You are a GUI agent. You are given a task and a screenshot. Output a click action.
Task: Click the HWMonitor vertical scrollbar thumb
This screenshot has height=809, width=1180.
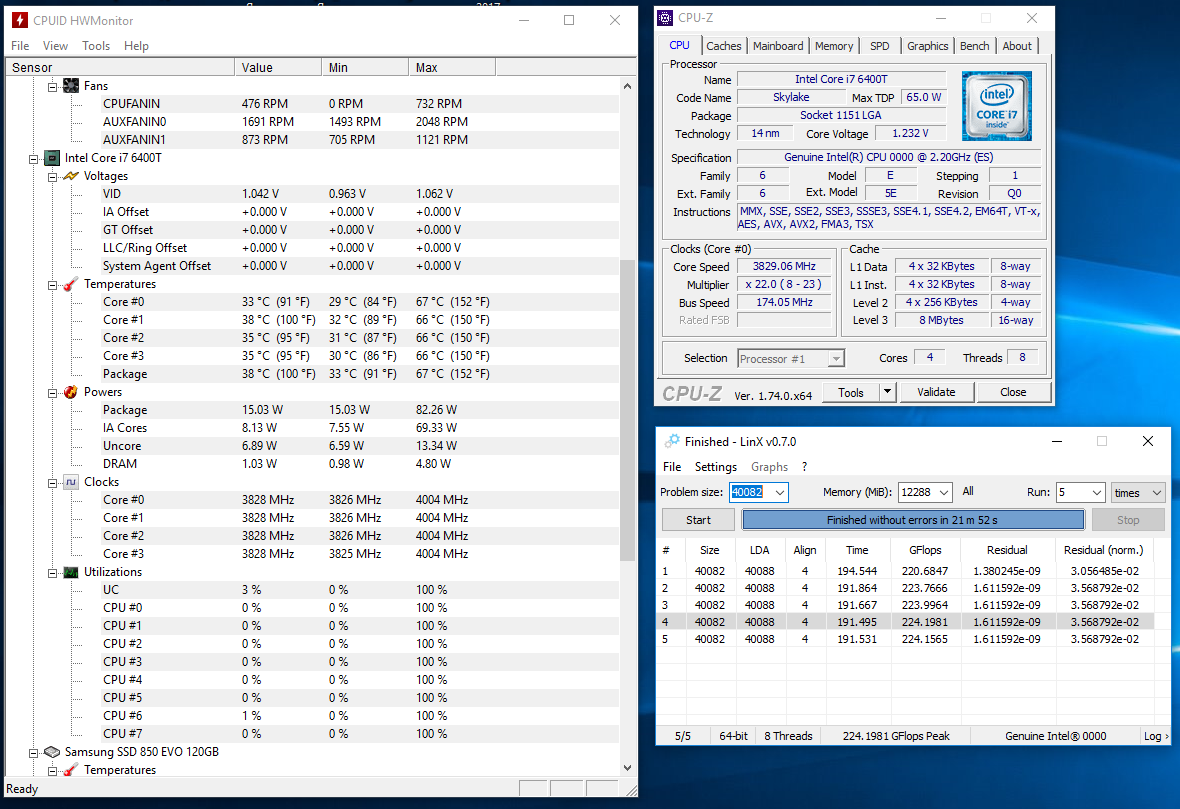(627, 409)
